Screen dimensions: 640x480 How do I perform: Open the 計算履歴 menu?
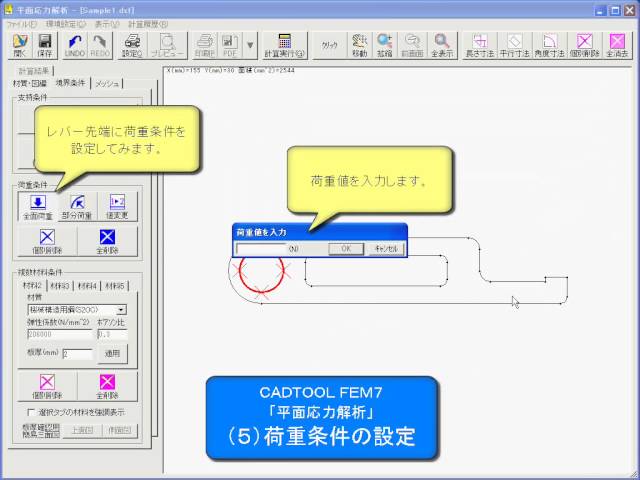(148, 24)
